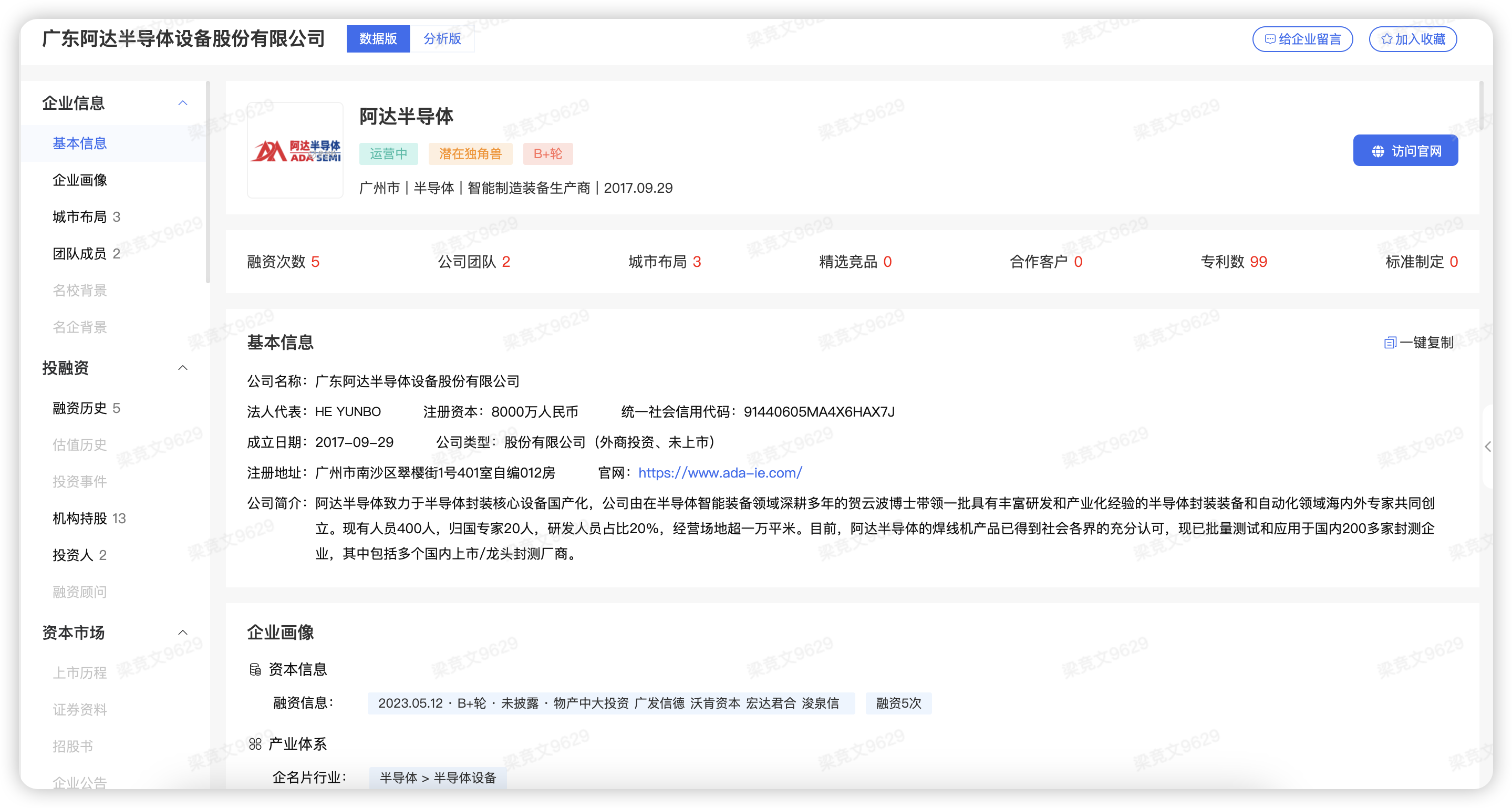Screen dimensions: 1512x808
Task: Open 估值历史 sidebar item
Action: [x=79, y=445]
